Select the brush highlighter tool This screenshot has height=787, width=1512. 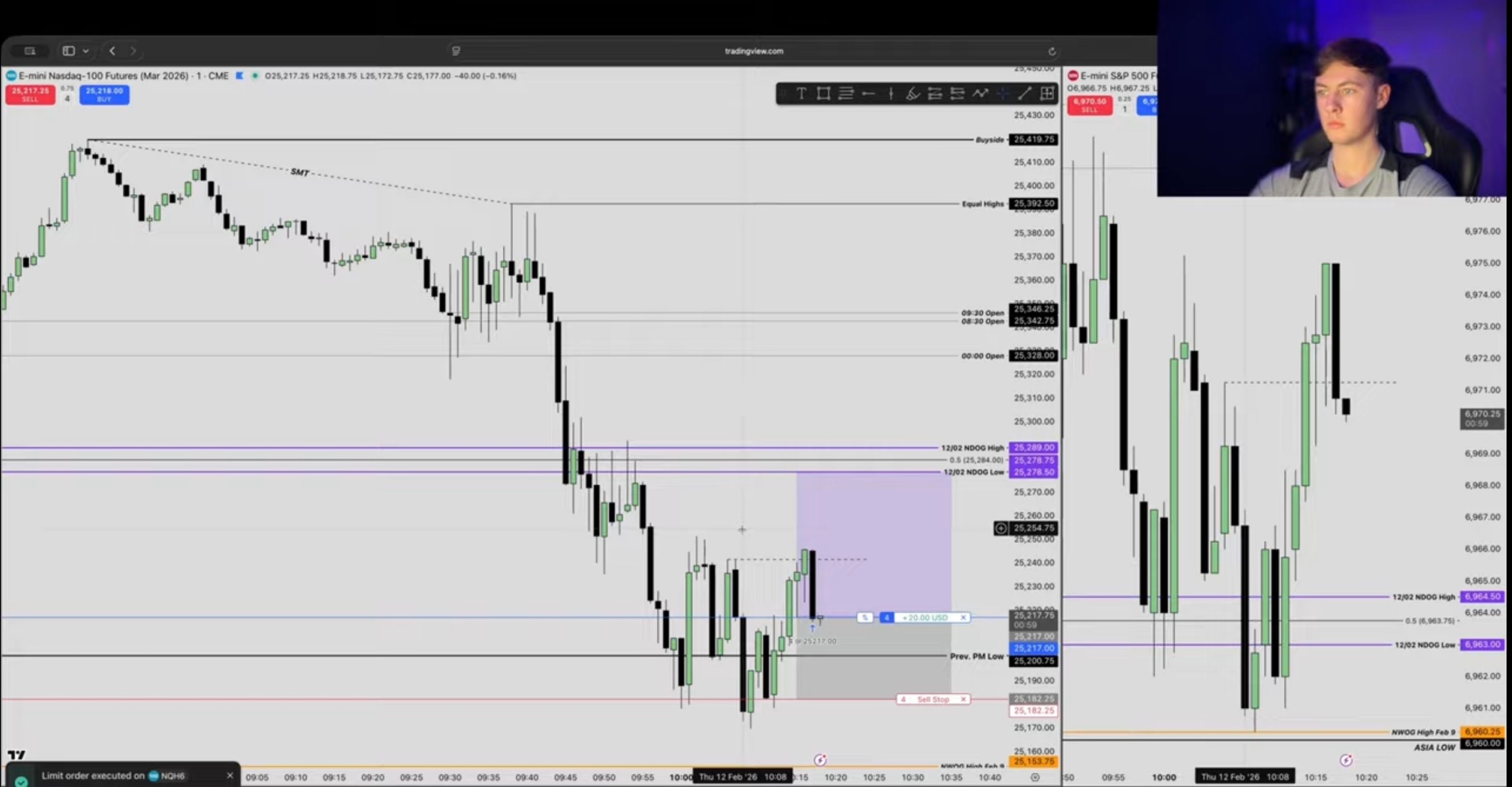pos(913,93)
